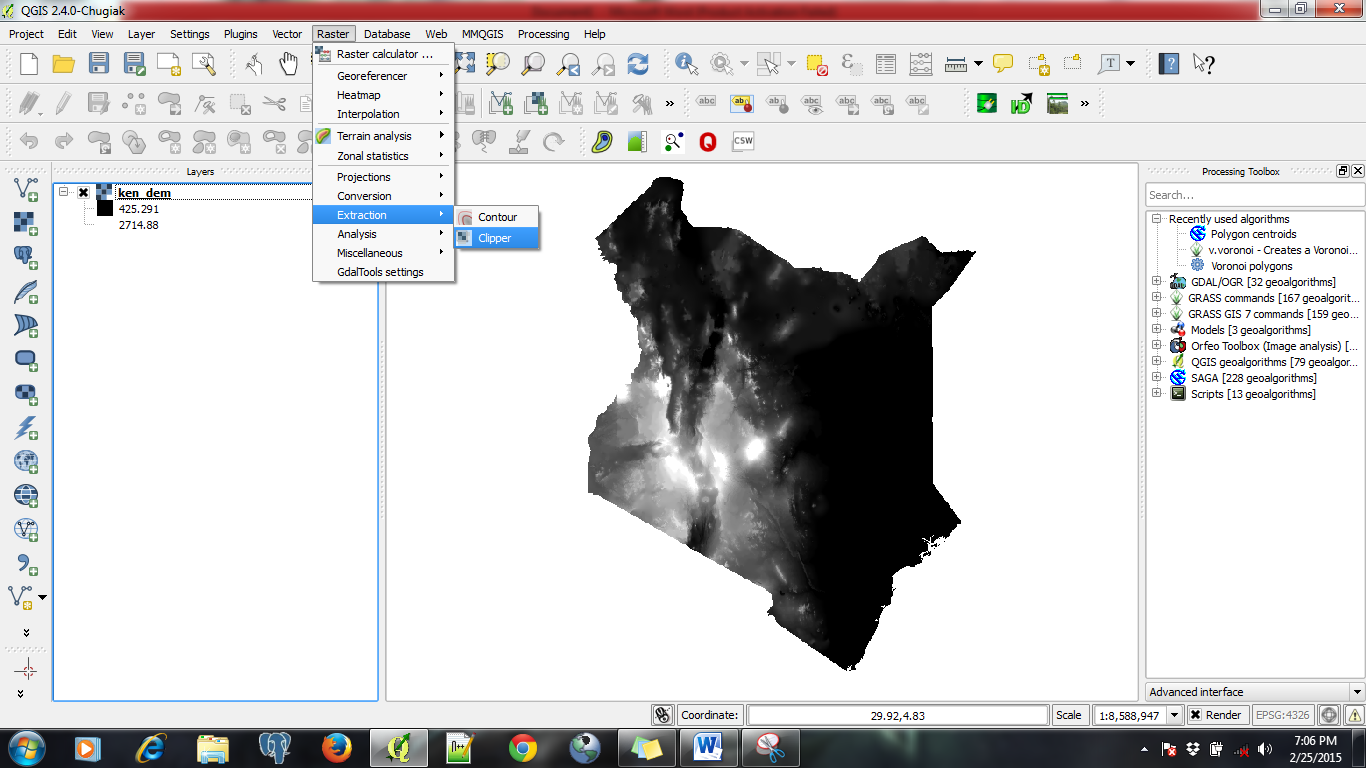This screenshot has width=1366, height=768.
Task: Toggle mouse coordinate extents icon
Action: click(662, 715)
